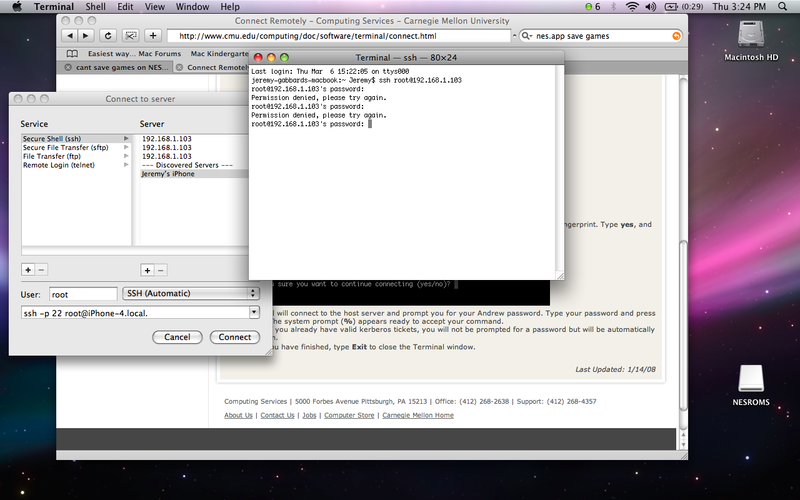Open the NESROMS desktop volume
Image resolution: width=800 pixels, height=500 pixels.
point(751,385)
